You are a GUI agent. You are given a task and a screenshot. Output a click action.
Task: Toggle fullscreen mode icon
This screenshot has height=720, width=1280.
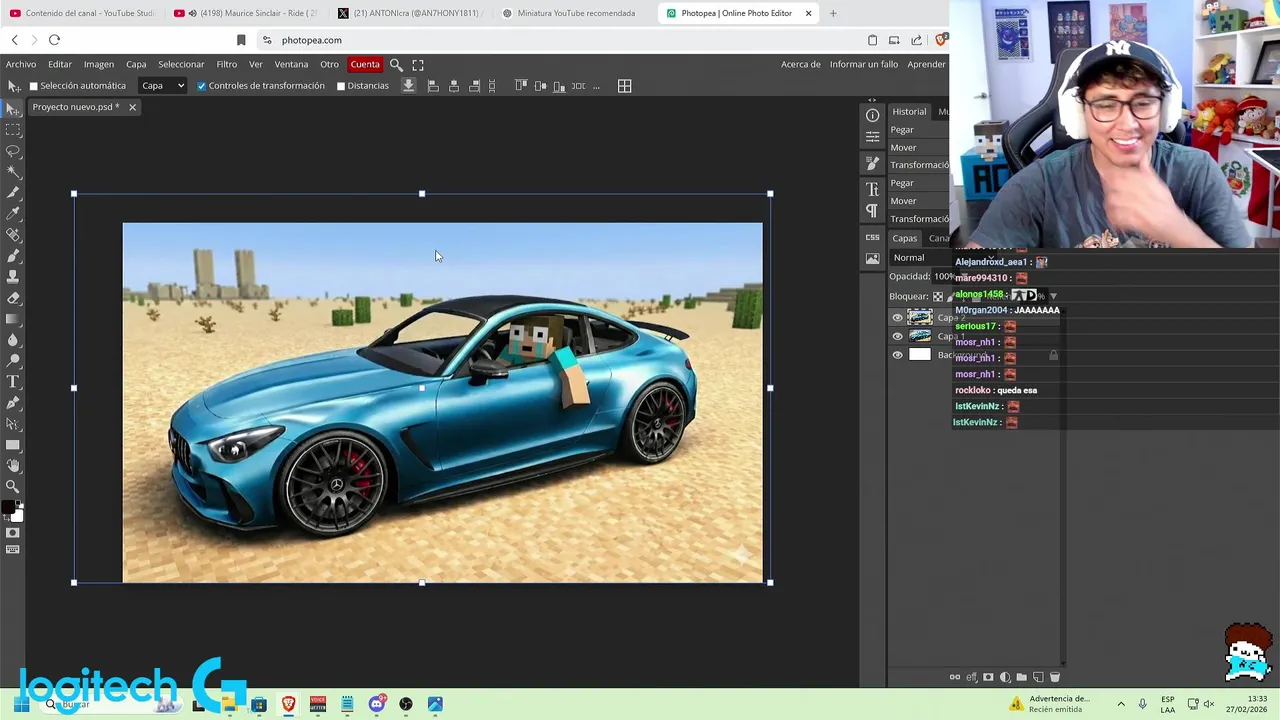[x=418, y=64]
